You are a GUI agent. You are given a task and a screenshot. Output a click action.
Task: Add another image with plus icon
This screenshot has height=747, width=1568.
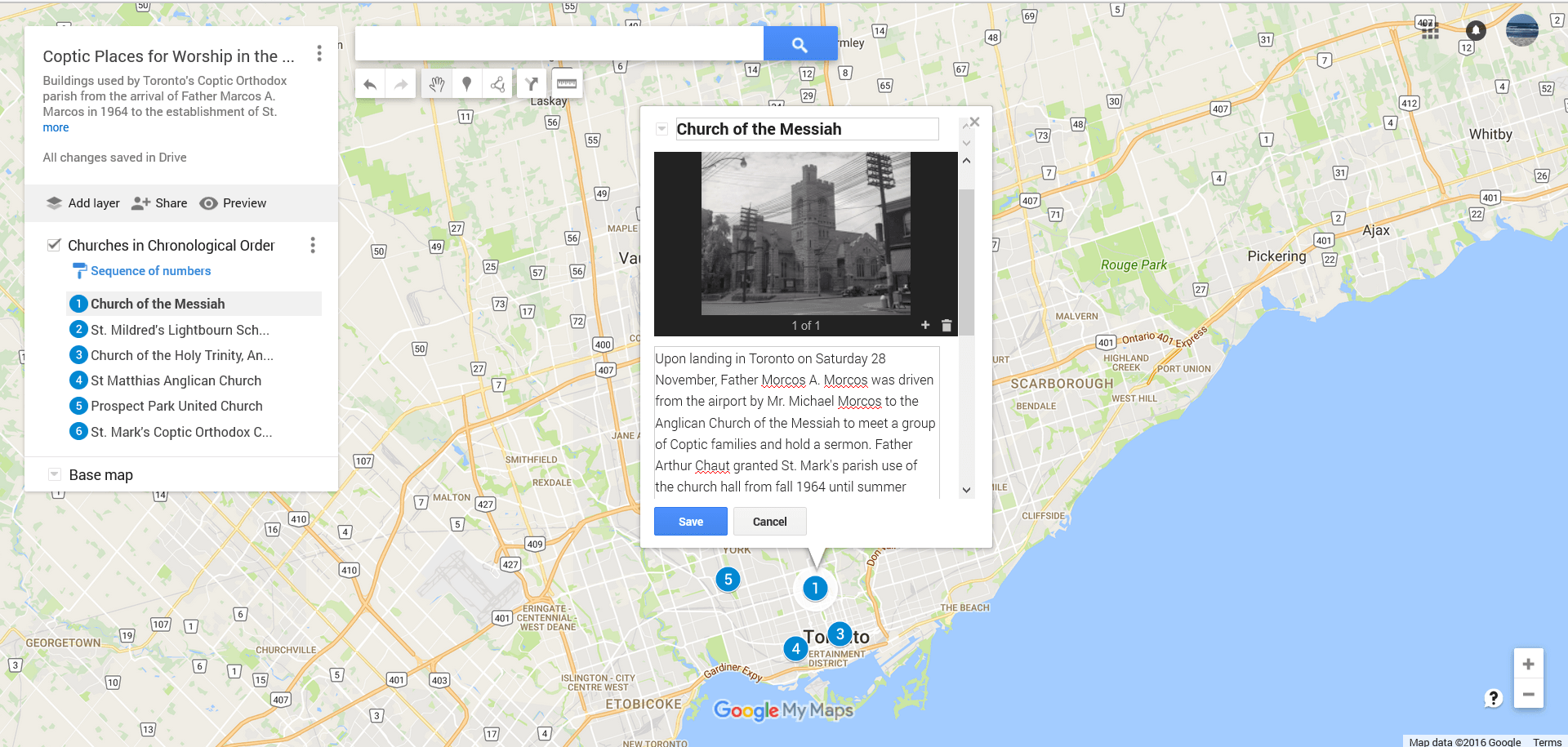tap(925, 325)
